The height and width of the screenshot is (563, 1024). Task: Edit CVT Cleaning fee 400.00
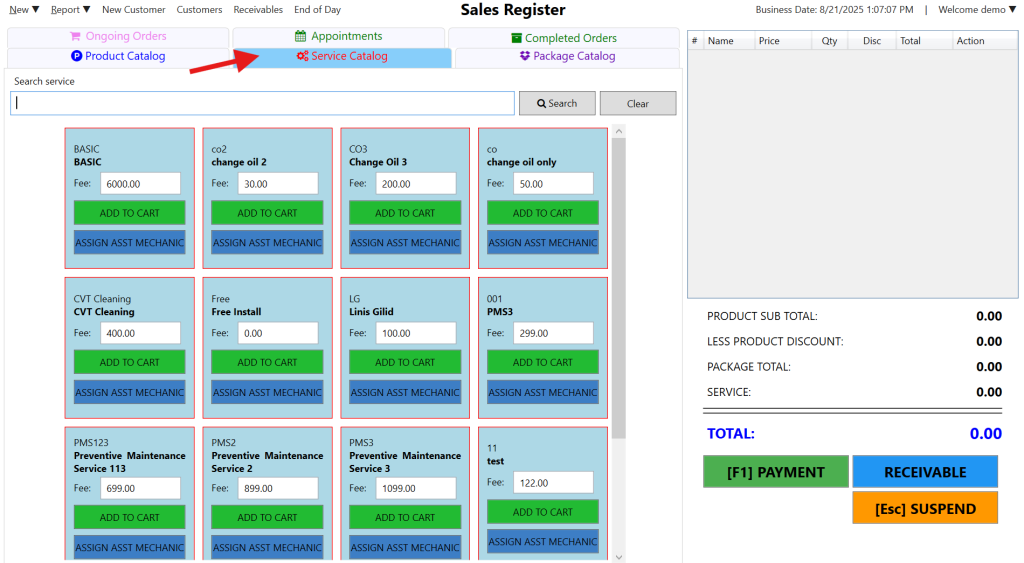coord(140,333)
